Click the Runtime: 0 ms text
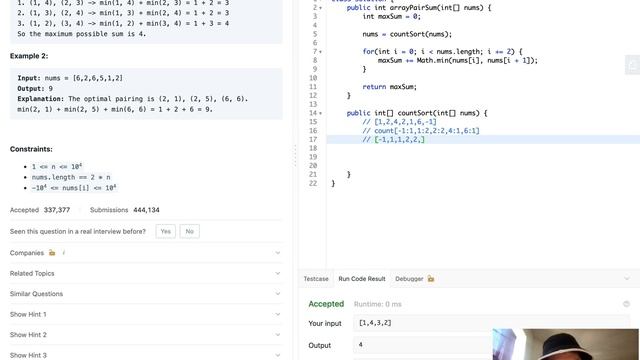Image resolution: width=640 pixels, height=360 pixels. coord(378,304)
